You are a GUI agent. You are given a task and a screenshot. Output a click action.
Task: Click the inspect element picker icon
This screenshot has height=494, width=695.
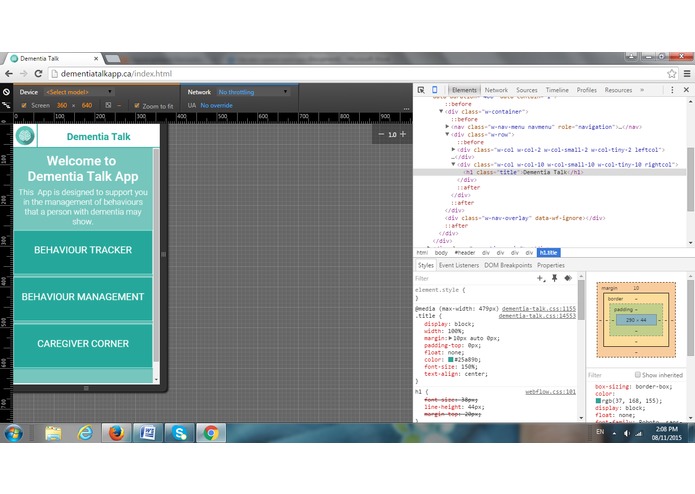pyautogui.click(x=421, y=90)
